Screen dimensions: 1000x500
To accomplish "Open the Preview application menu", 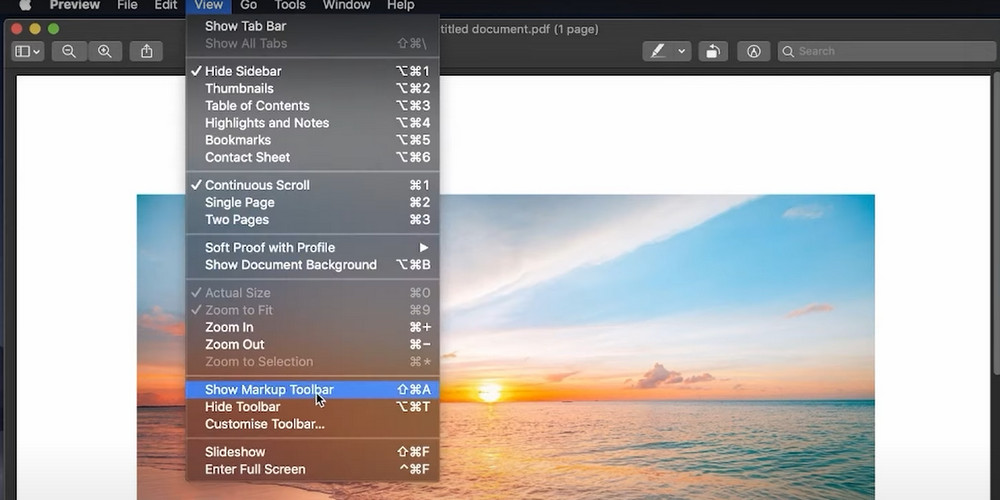I will coord(75,5).
